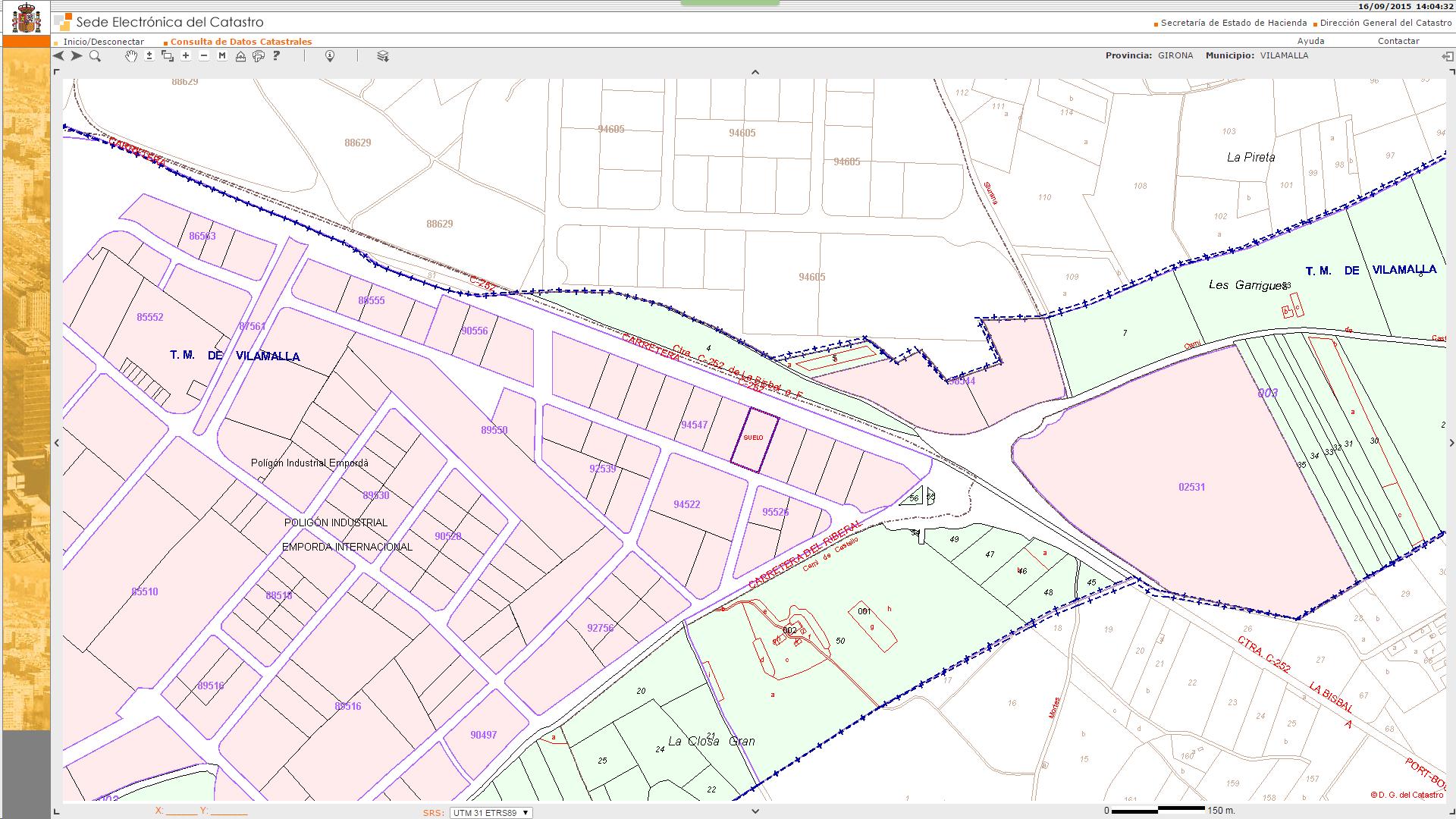1456x819 pixels.
Task: Click the M toolbar button
Action: 222,56
